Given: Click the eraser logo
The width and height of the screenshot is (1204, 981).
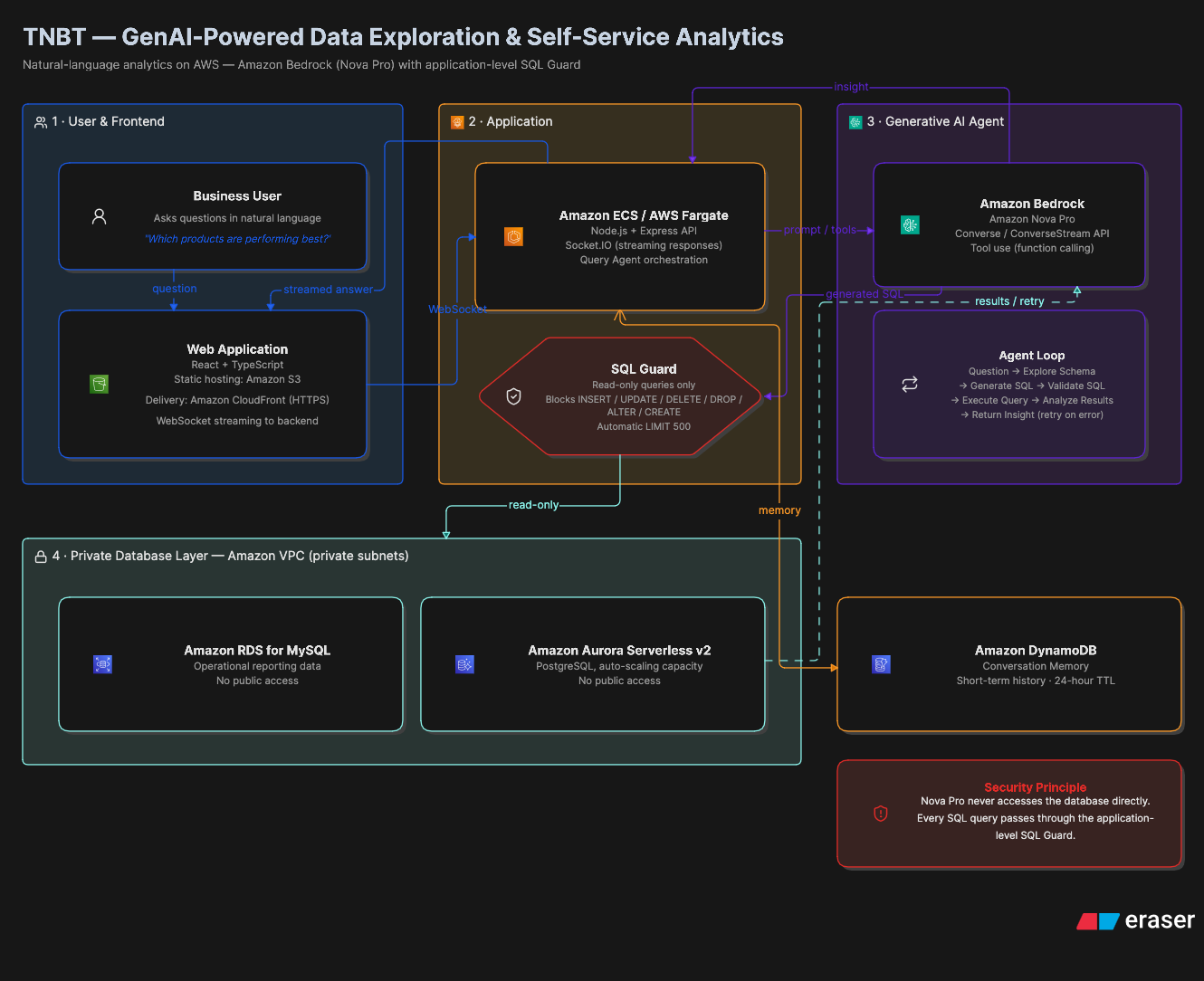Looking at the screenshot, I should tap(1135, 920).
